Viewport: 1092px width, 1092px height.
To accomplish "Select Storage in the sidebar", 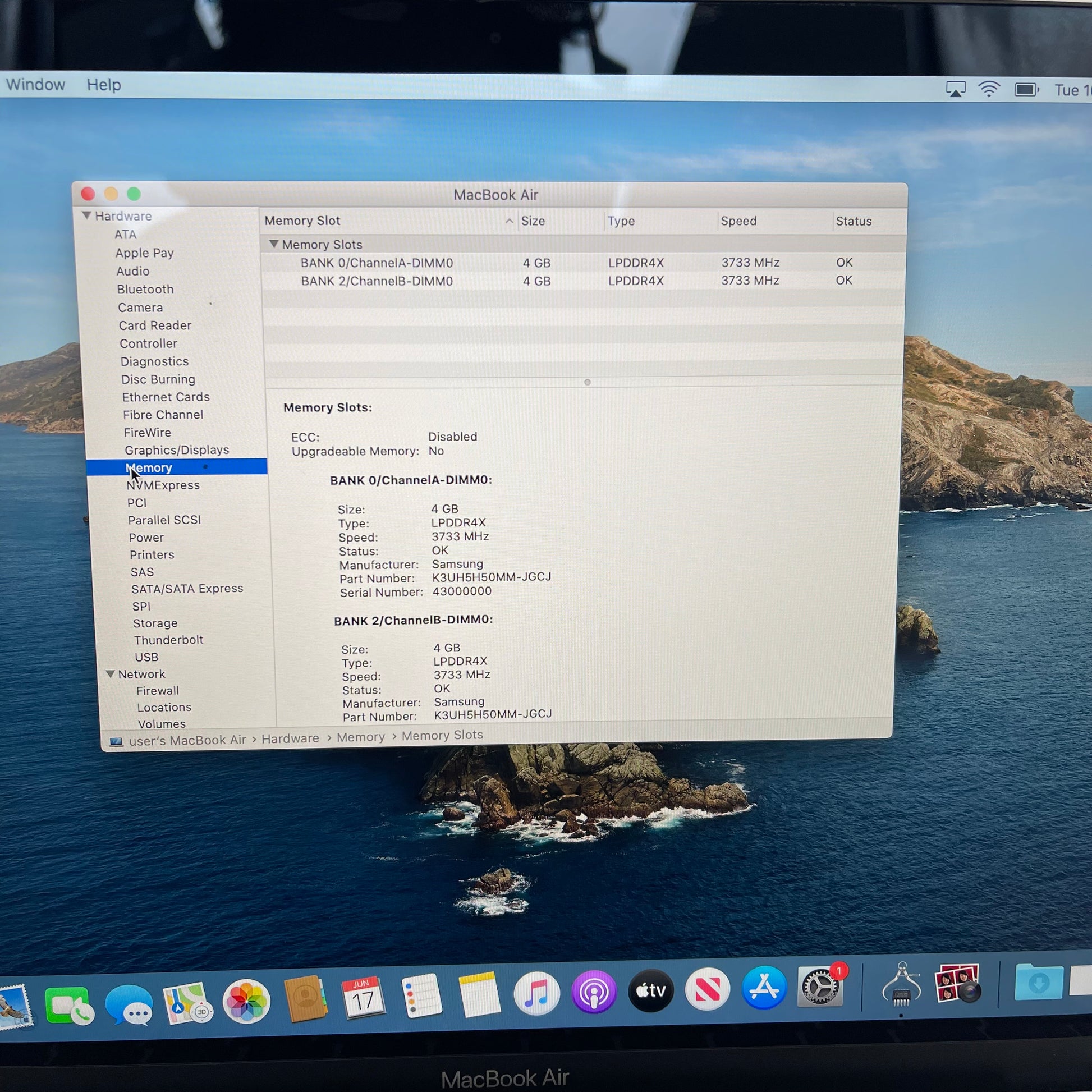I will point(155,623).
